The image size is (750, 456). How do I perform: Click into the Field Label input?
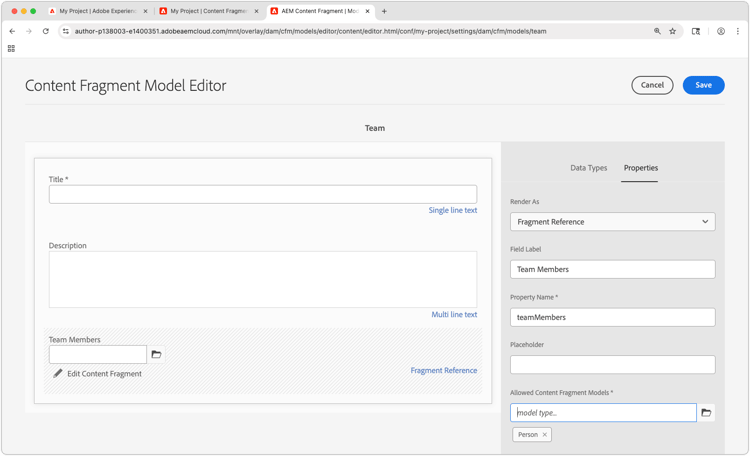pos(612,269)
